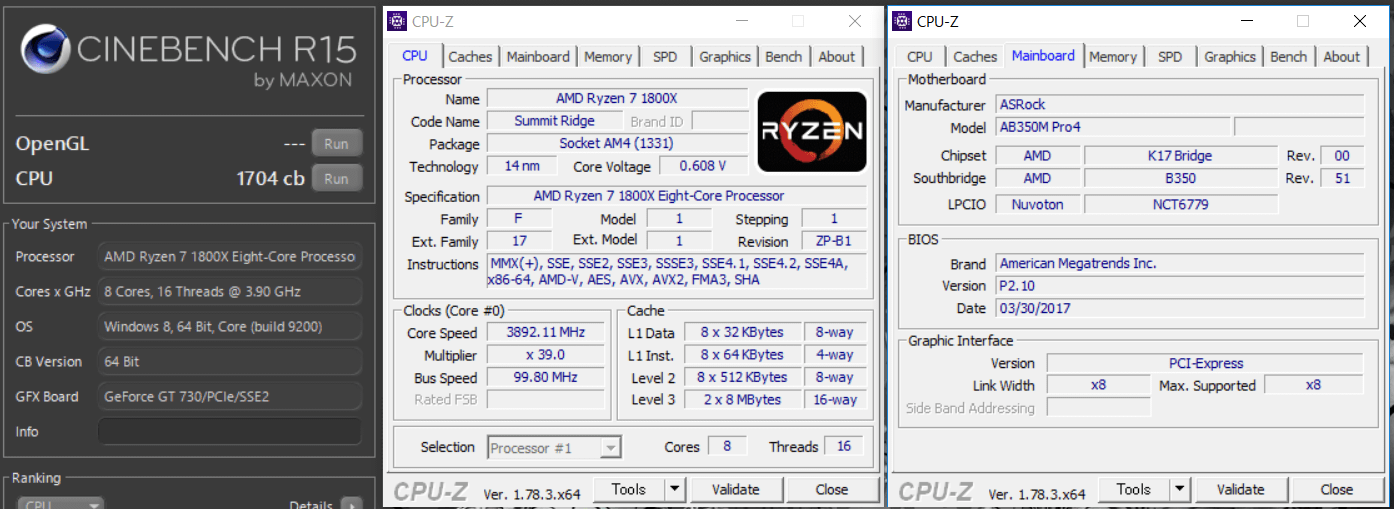Click Validate in left CPU-Z window
The image size is (1394, 509).
click(x=735, y=489)
